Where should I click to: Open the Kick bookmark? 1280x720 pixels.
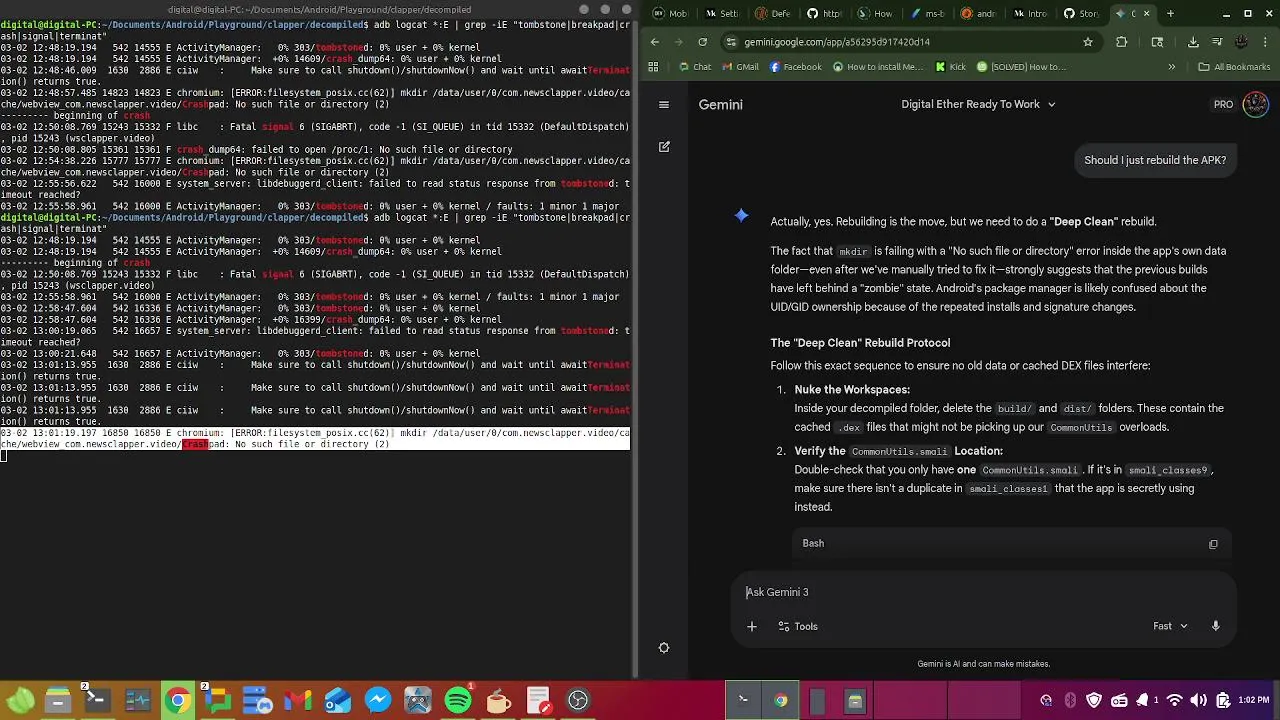coord(951,67)
